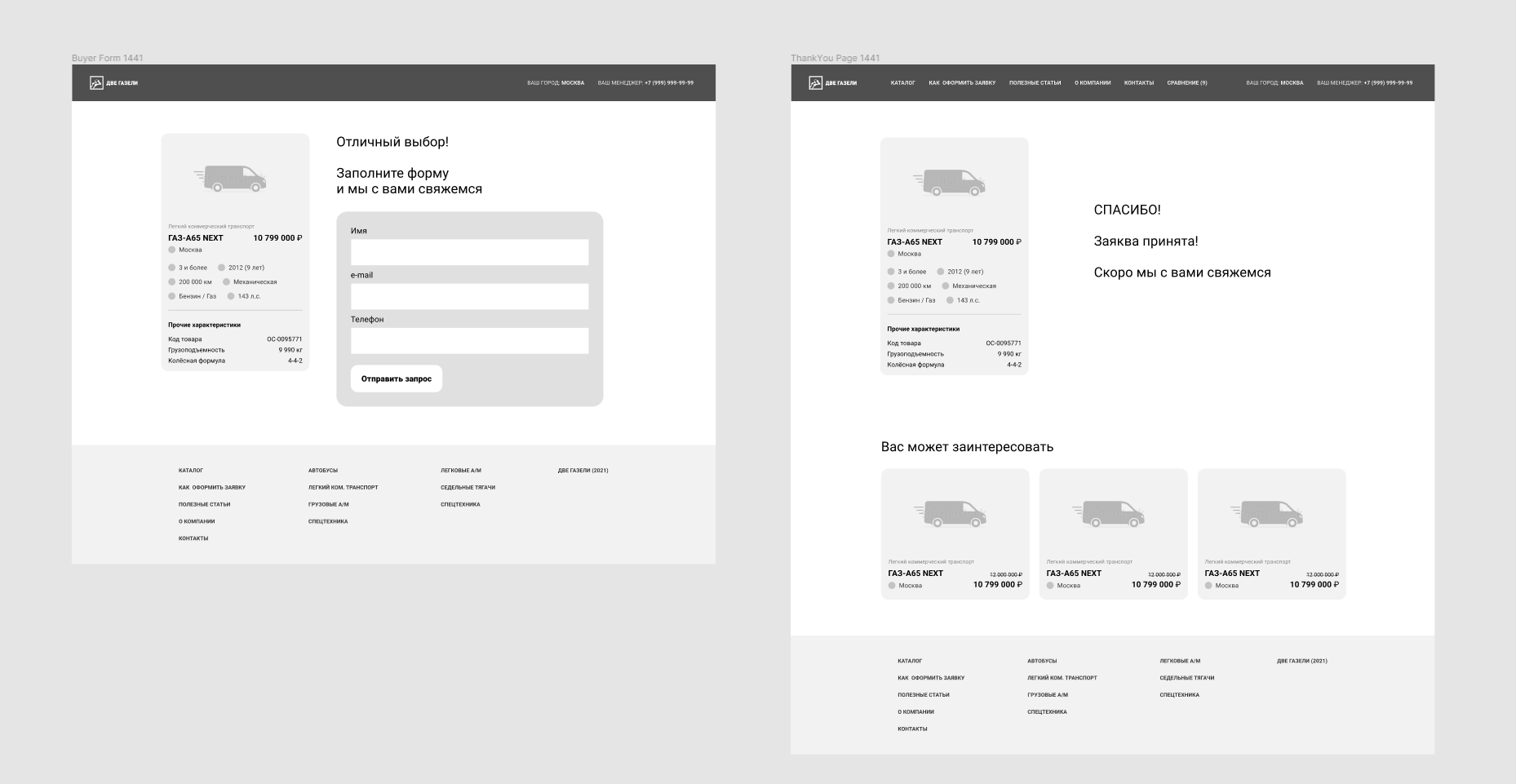Select ThankYou Page 1441 frame label
1516x784 pixels.
(836, 58)
